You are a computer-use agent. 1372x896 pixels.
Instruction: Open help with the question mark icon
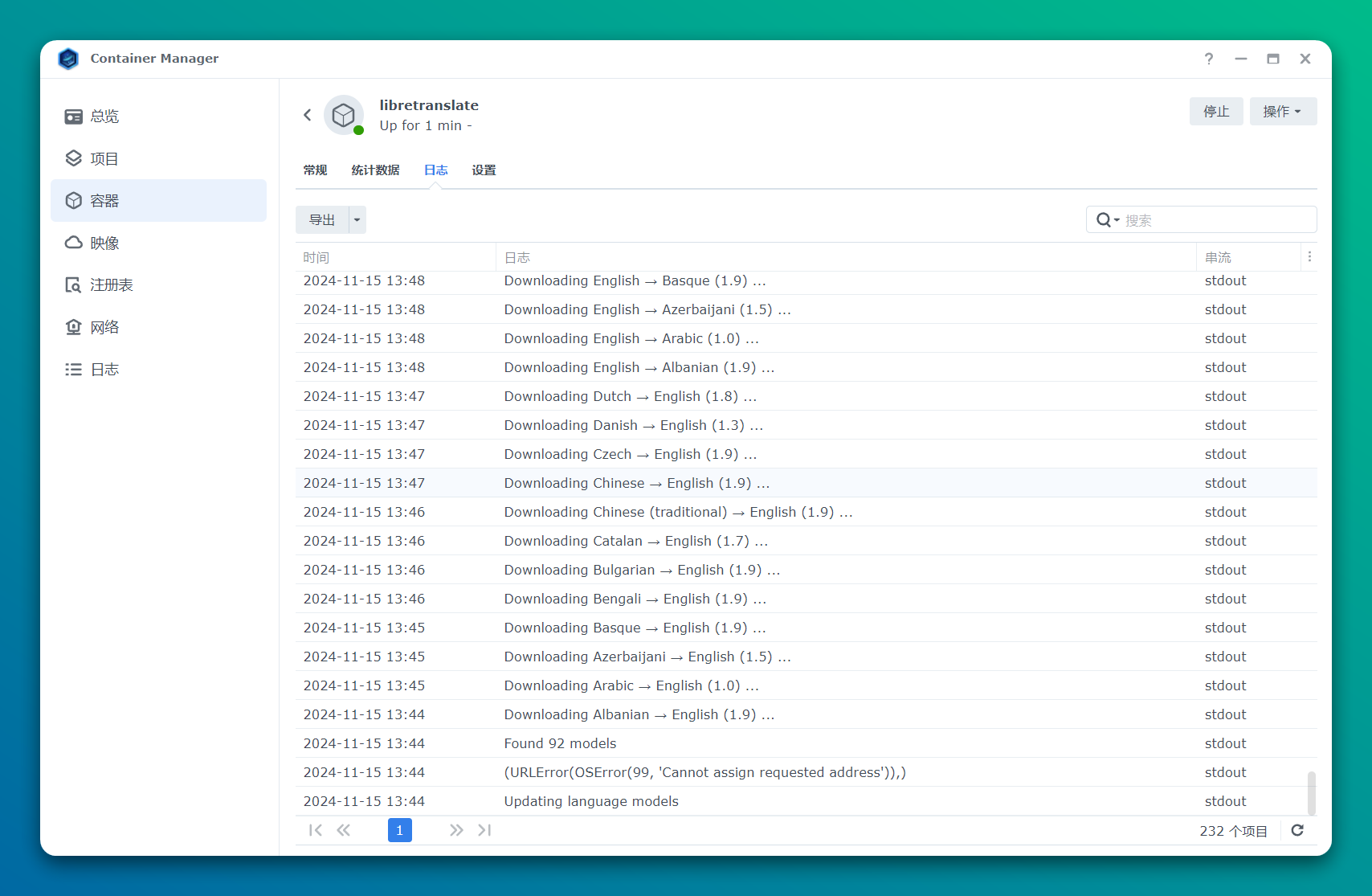coord(1209,59)
